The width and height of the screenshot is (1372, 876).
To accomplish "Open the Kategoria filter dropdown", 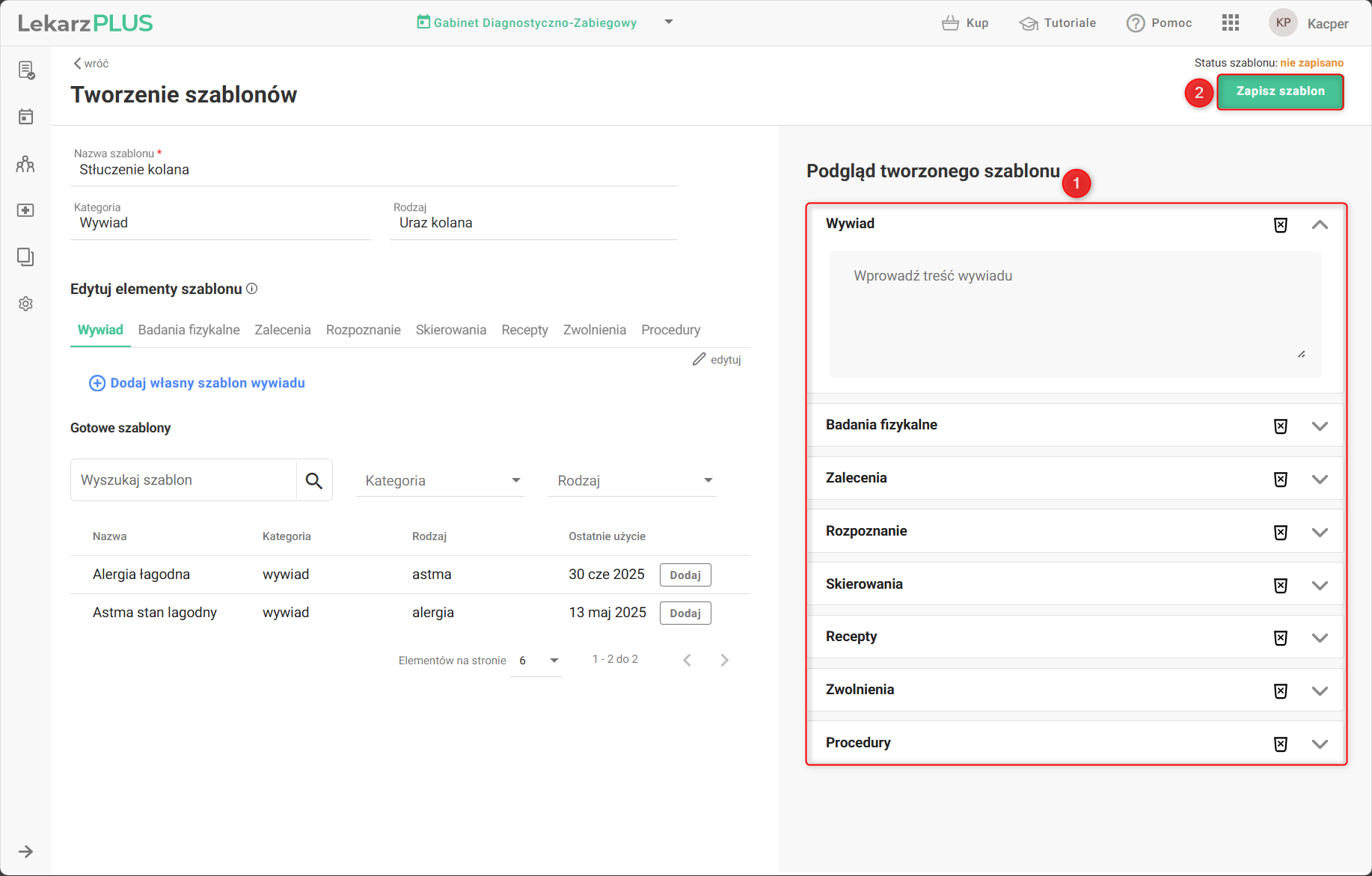I will pos(440,480).
